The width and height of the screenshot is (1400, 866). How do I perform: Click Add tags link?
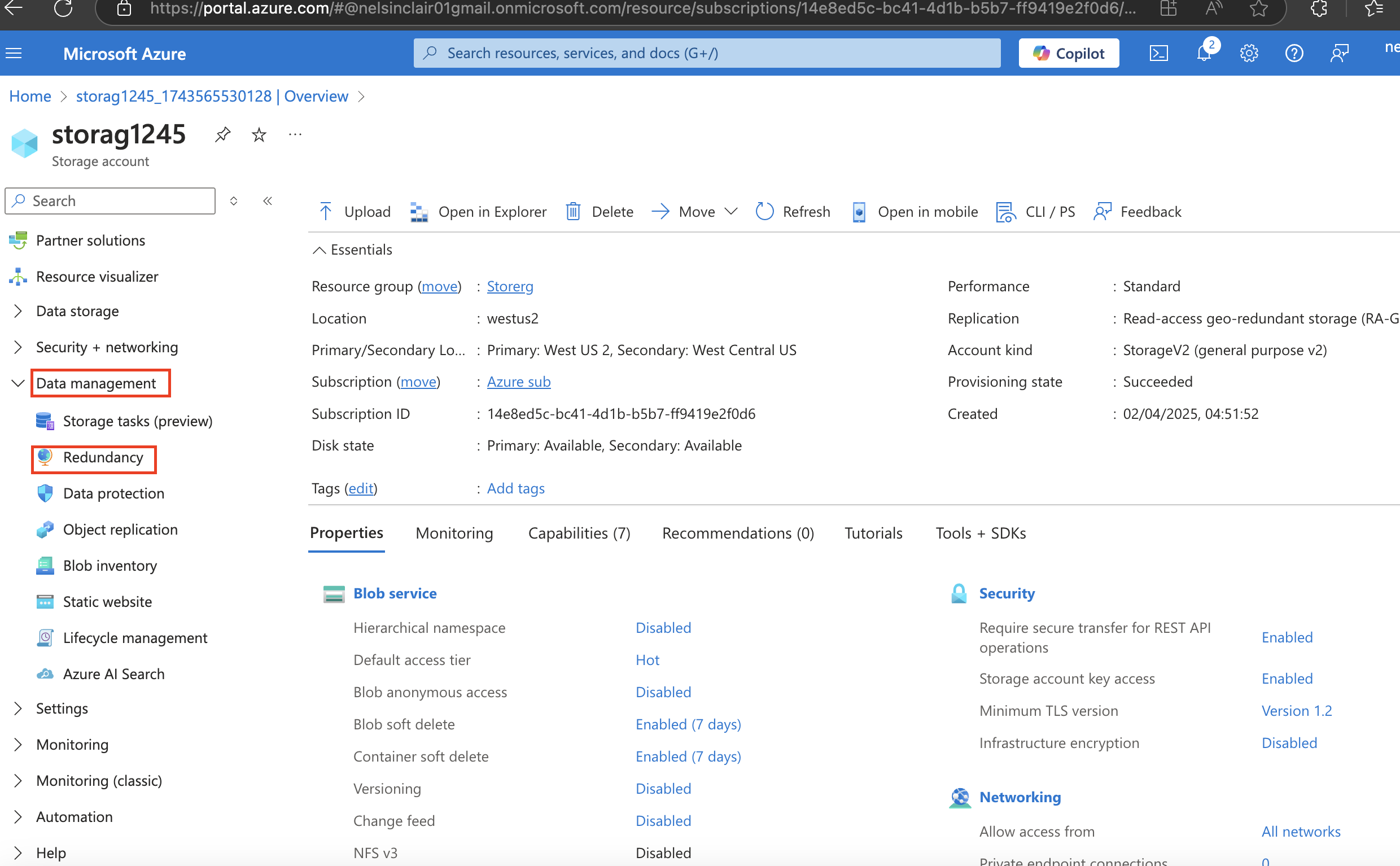(x=515, y=488)
